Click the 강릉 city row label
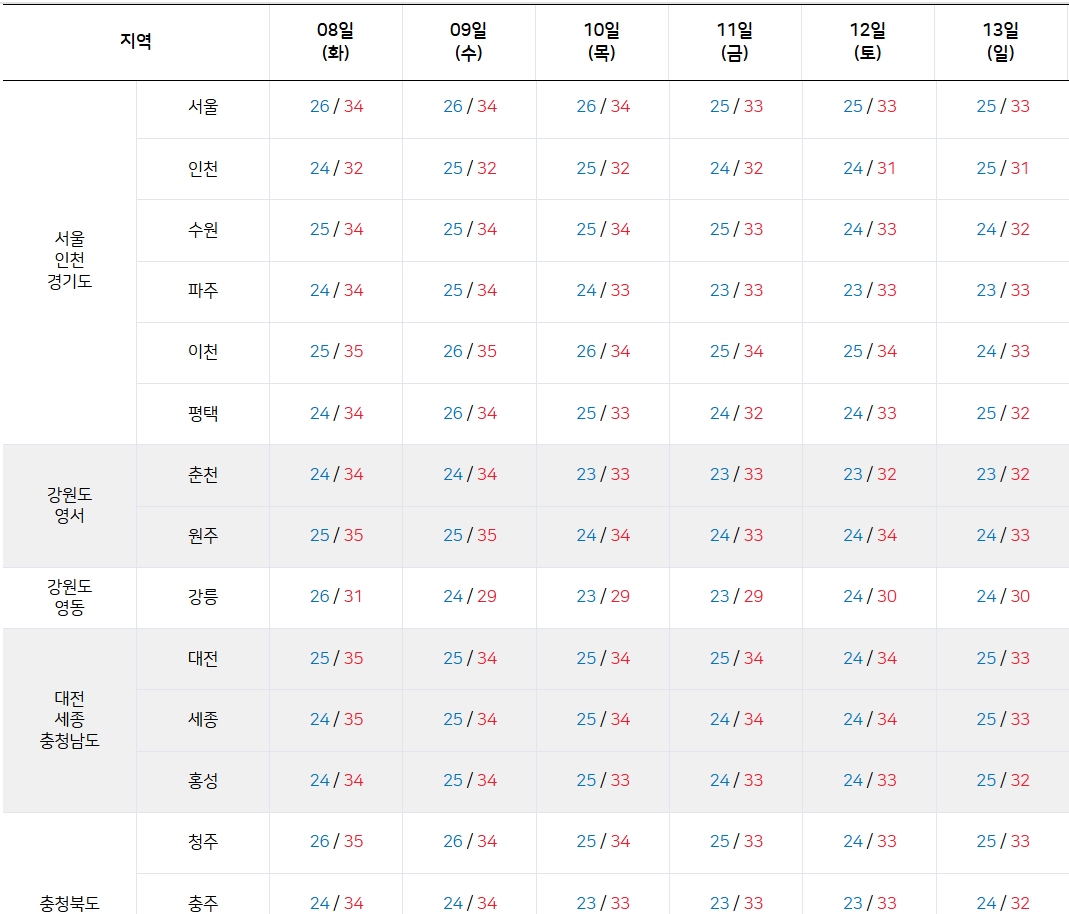The height and width of the screenshot is (914, 1069). 202,597
